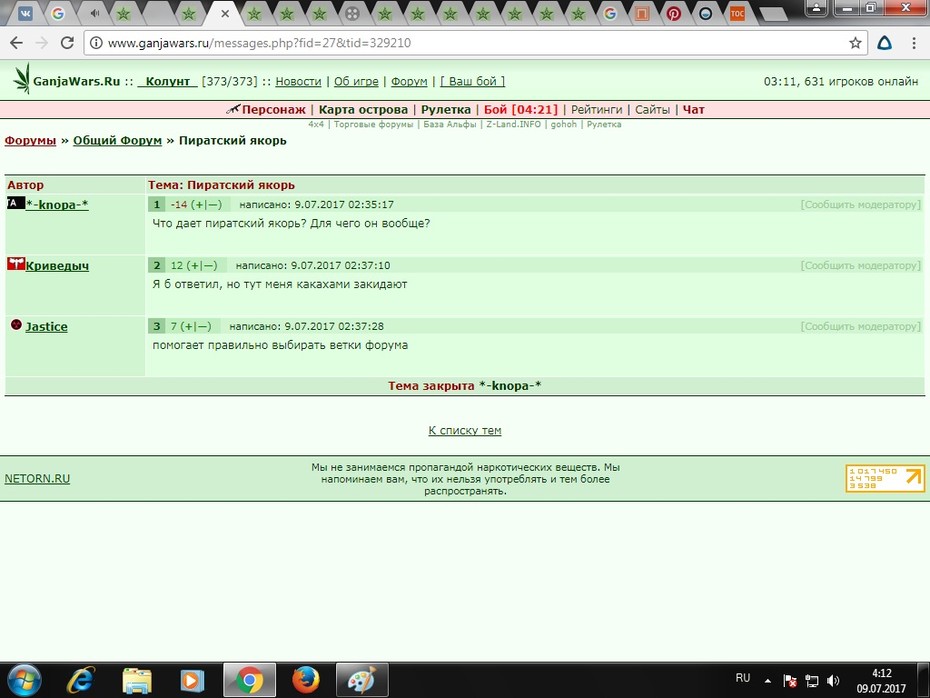This screenshot has width=930, height=698.
Task: Open Z-Land.INFO sublink
Action: (x=514, y=124)
